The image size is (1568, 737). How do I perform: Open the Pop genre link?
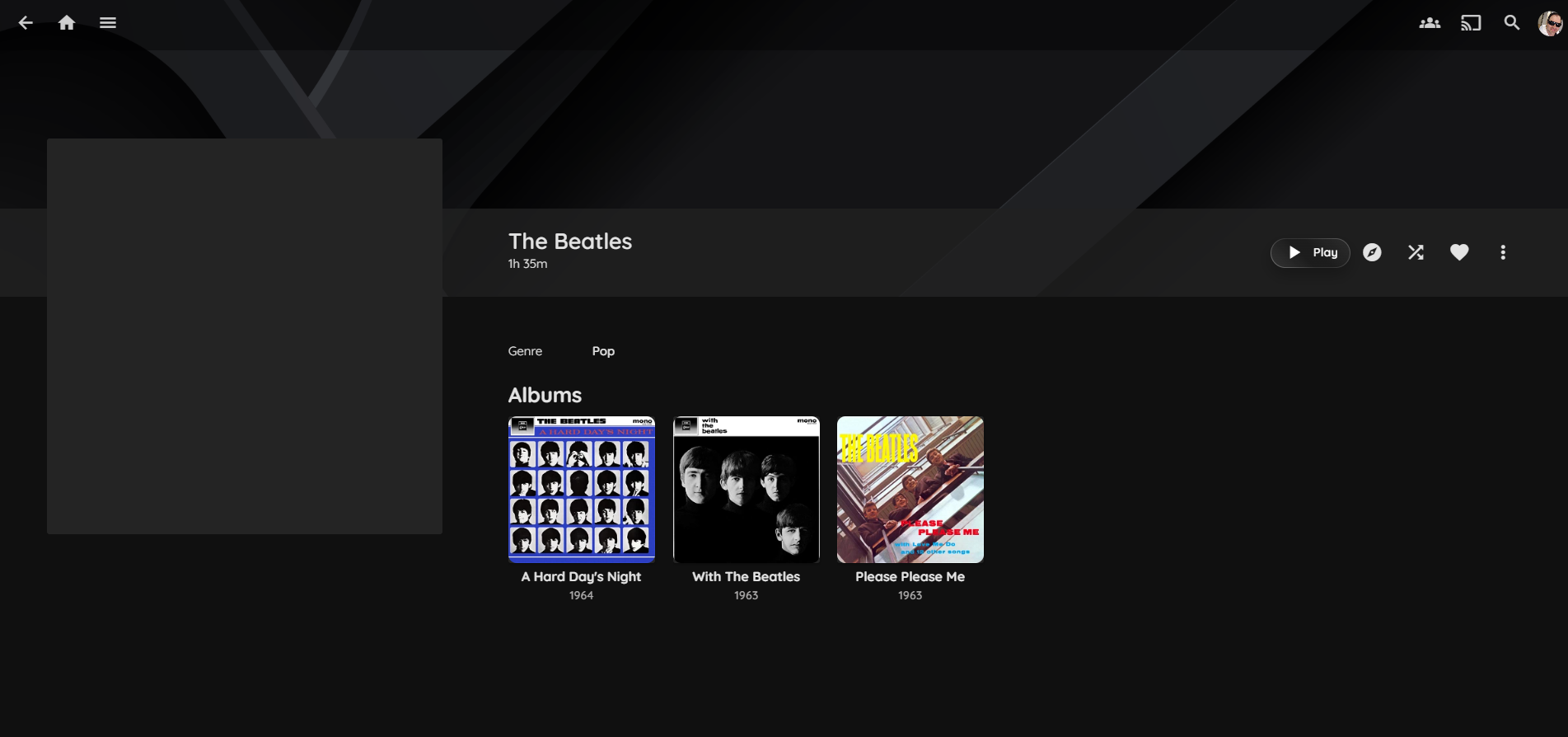[603, 351]
